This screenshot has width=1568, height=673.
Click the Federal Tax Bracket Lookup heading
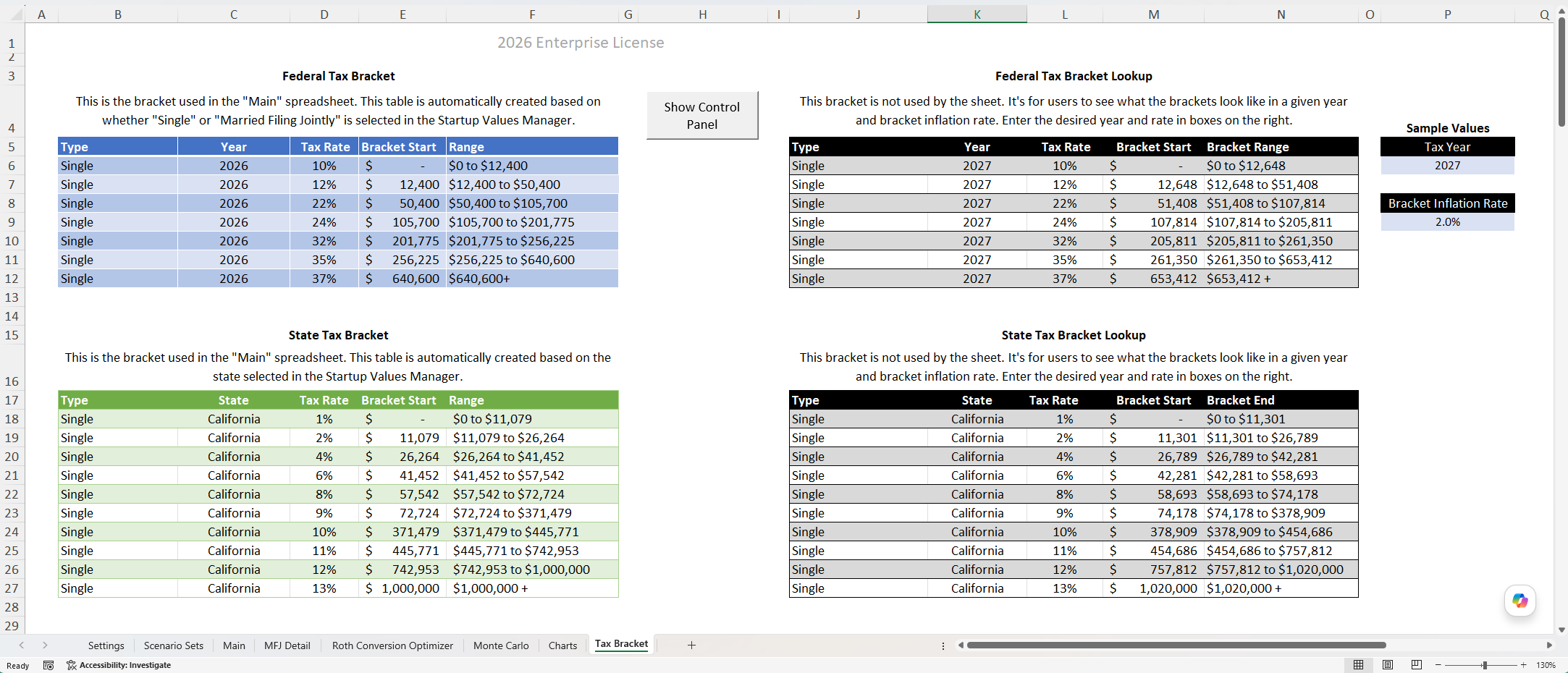(1074, 76)
